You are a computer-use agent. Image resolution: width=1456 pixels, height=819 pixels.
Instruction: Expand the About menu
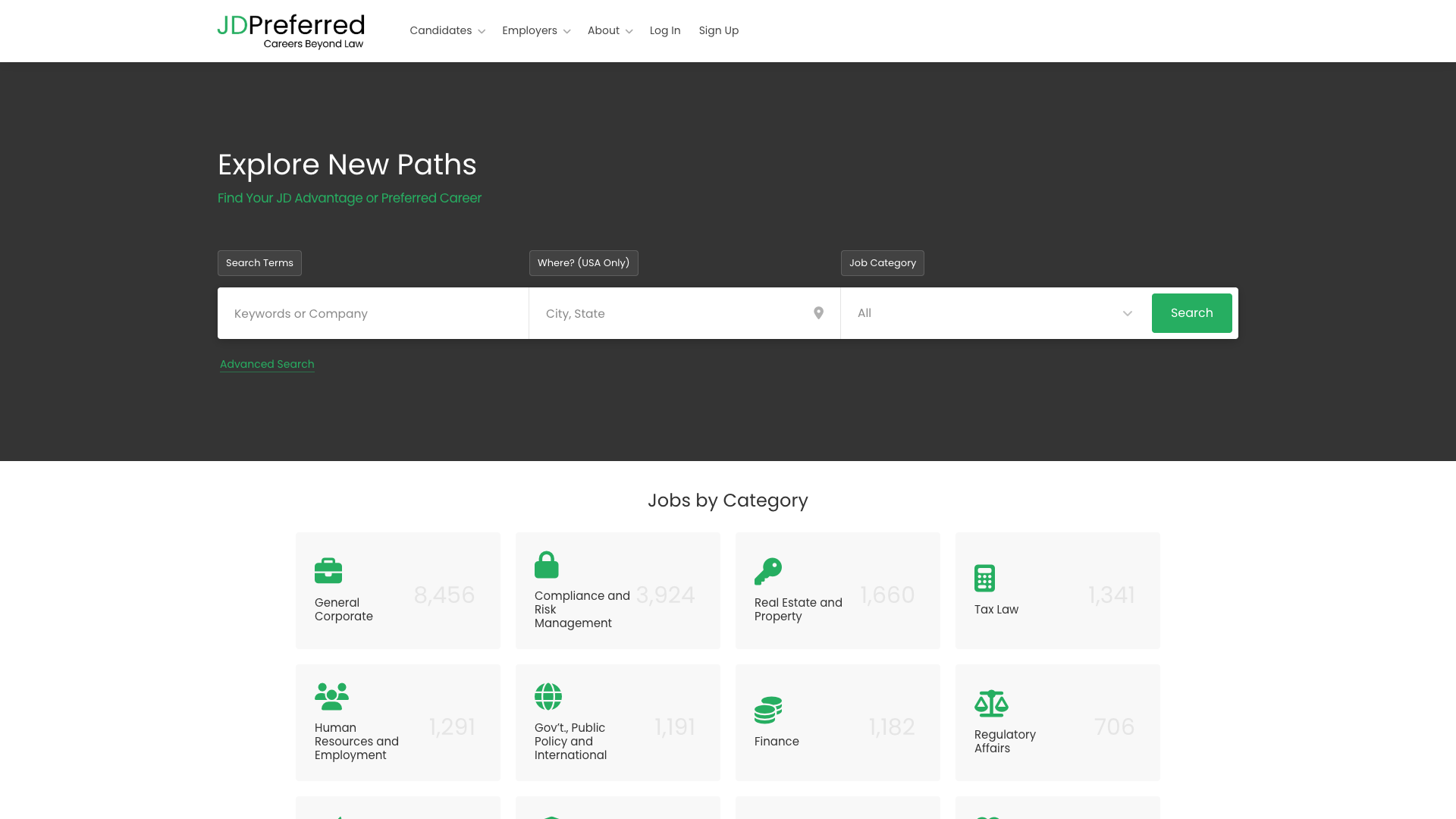(x=610, y=31)
